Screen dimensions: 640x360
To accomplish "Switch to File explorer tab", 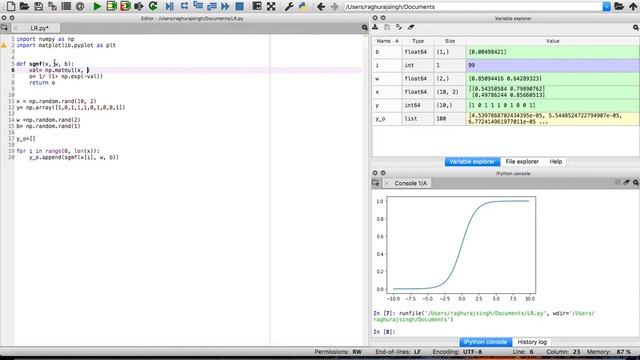I will click(x=522, y=162).
